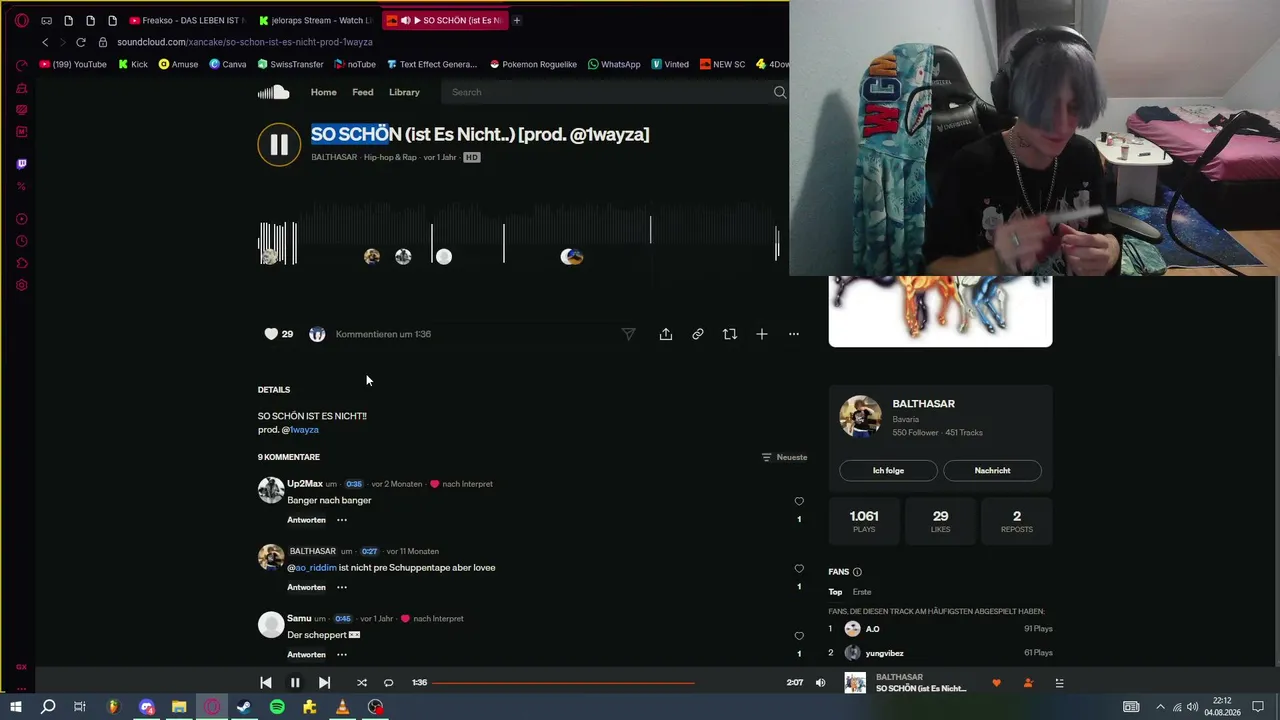
Task: Reply to Samu's comment via Antworten
Action: [306, 654]
